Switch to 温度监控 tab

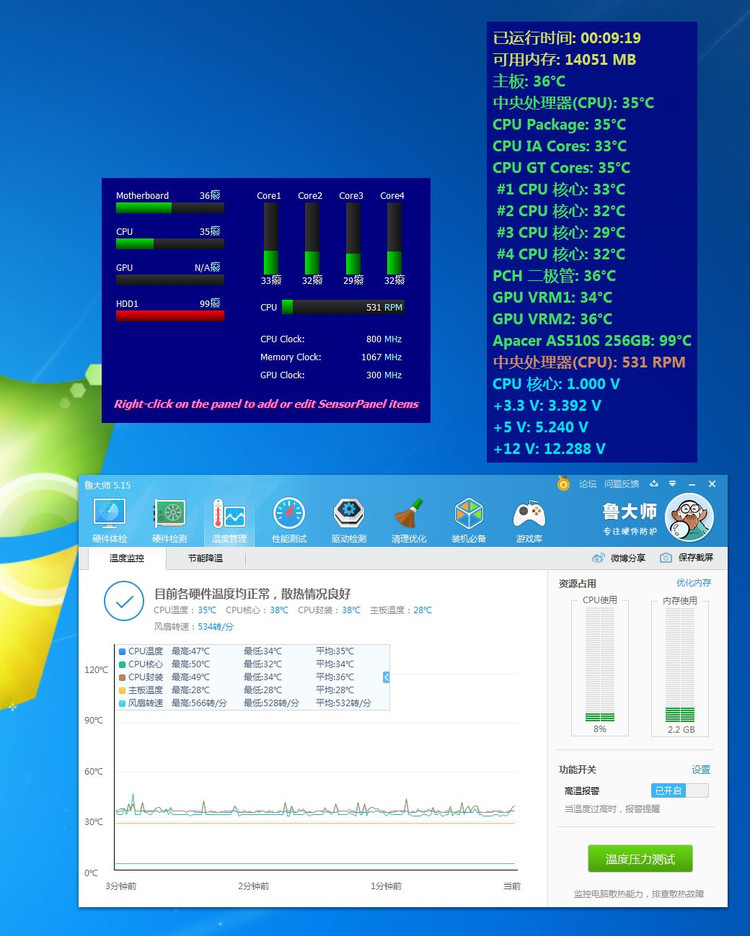[x=127, y=558]
